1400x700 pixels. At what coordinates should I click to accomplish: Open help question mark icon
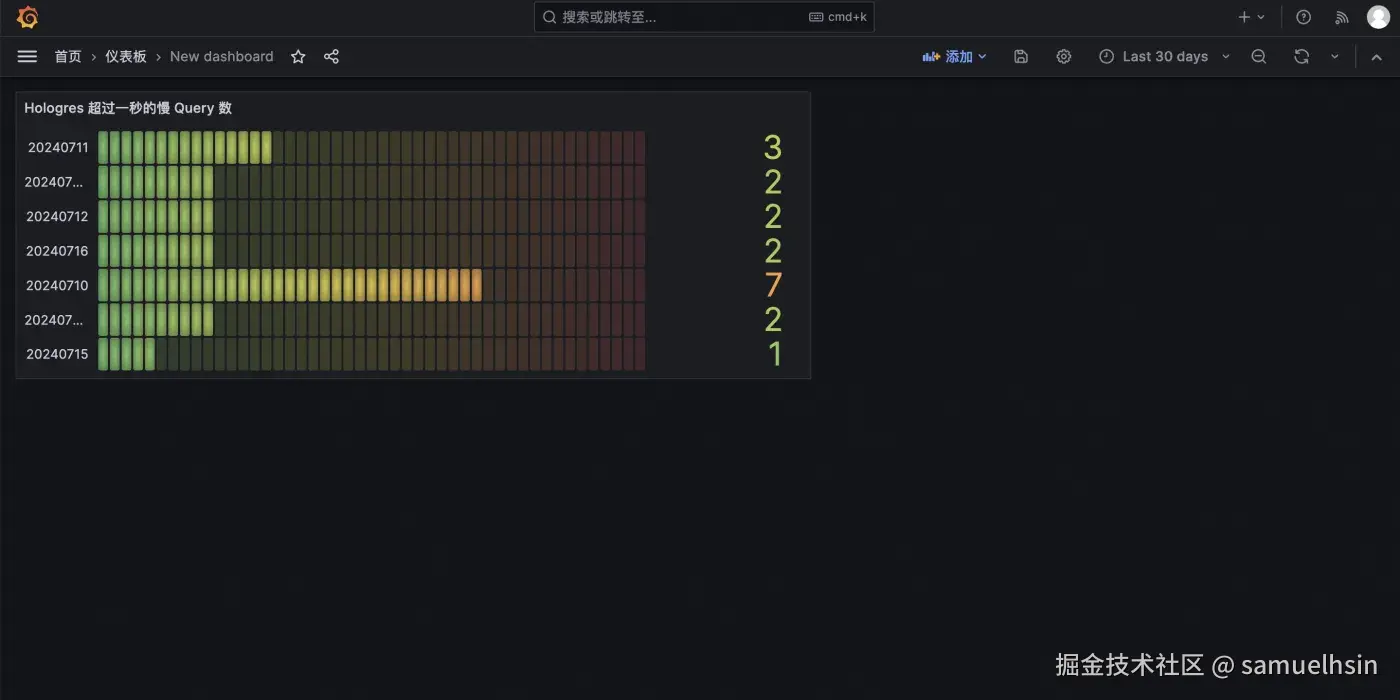point(1303,17)
